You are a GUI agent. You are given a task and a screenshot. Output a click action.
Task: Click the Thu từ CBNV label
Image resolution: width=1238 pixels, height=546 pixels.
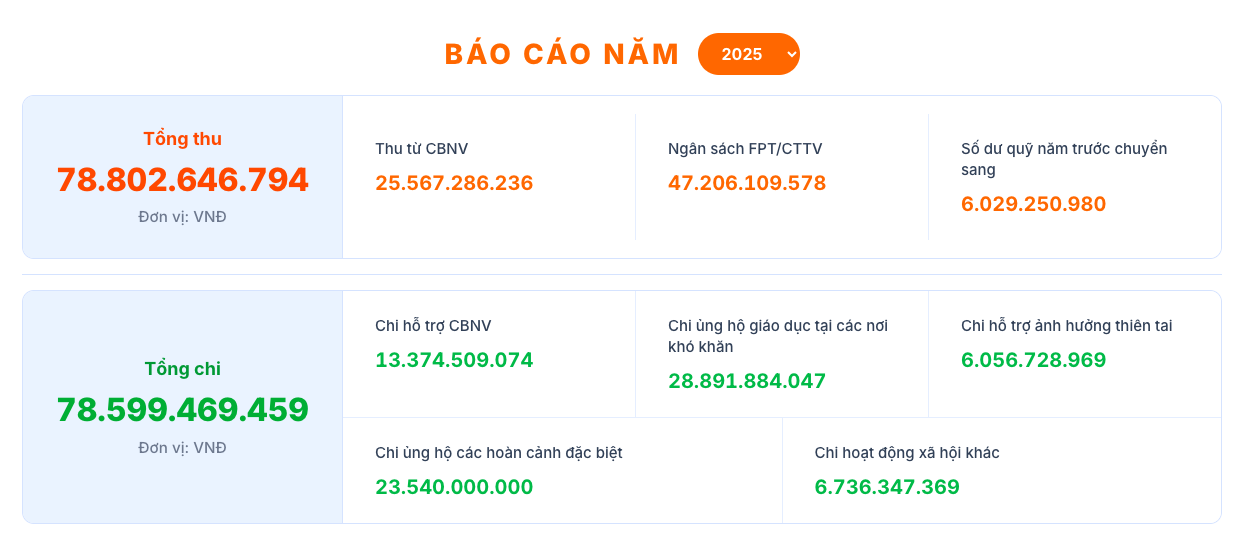[x=421, y=149]
